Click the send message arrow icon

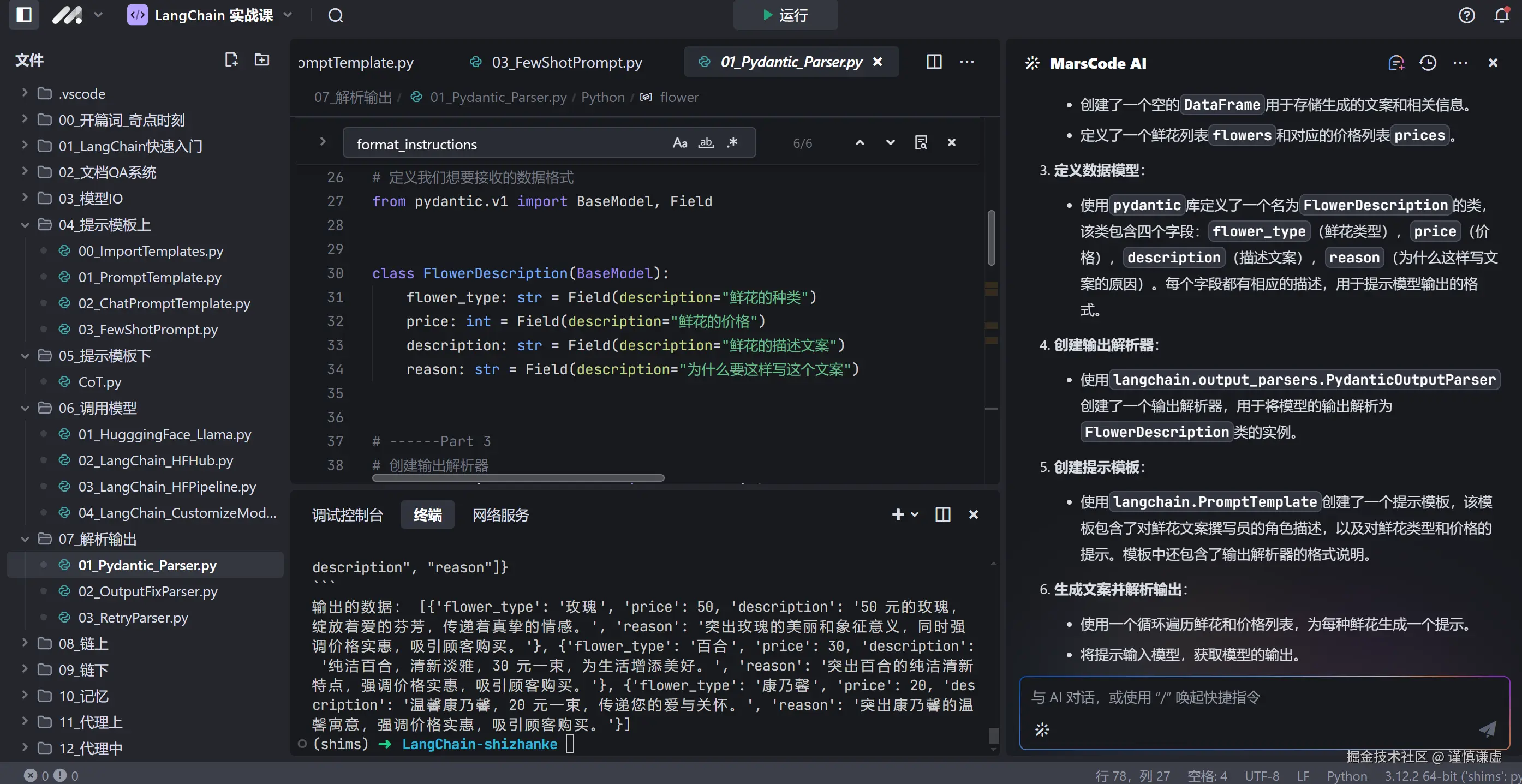pos(1487,728)
